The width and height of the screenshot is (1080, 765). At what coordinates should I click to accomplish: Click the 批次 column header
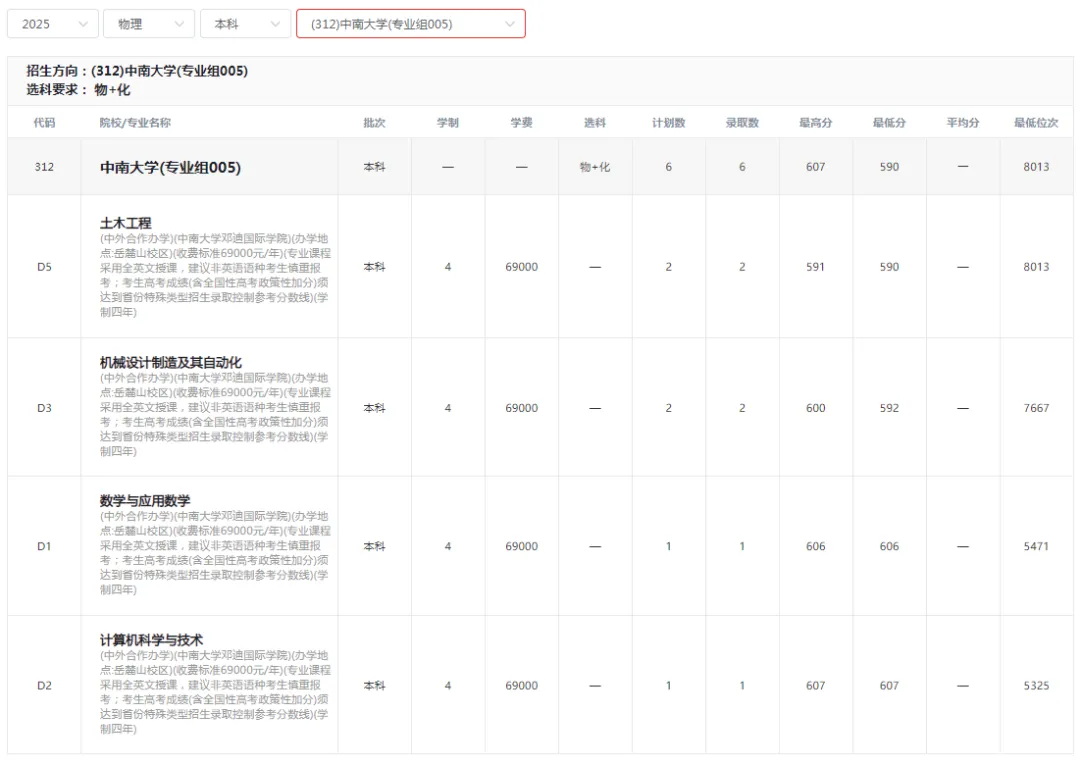point(374,123)
